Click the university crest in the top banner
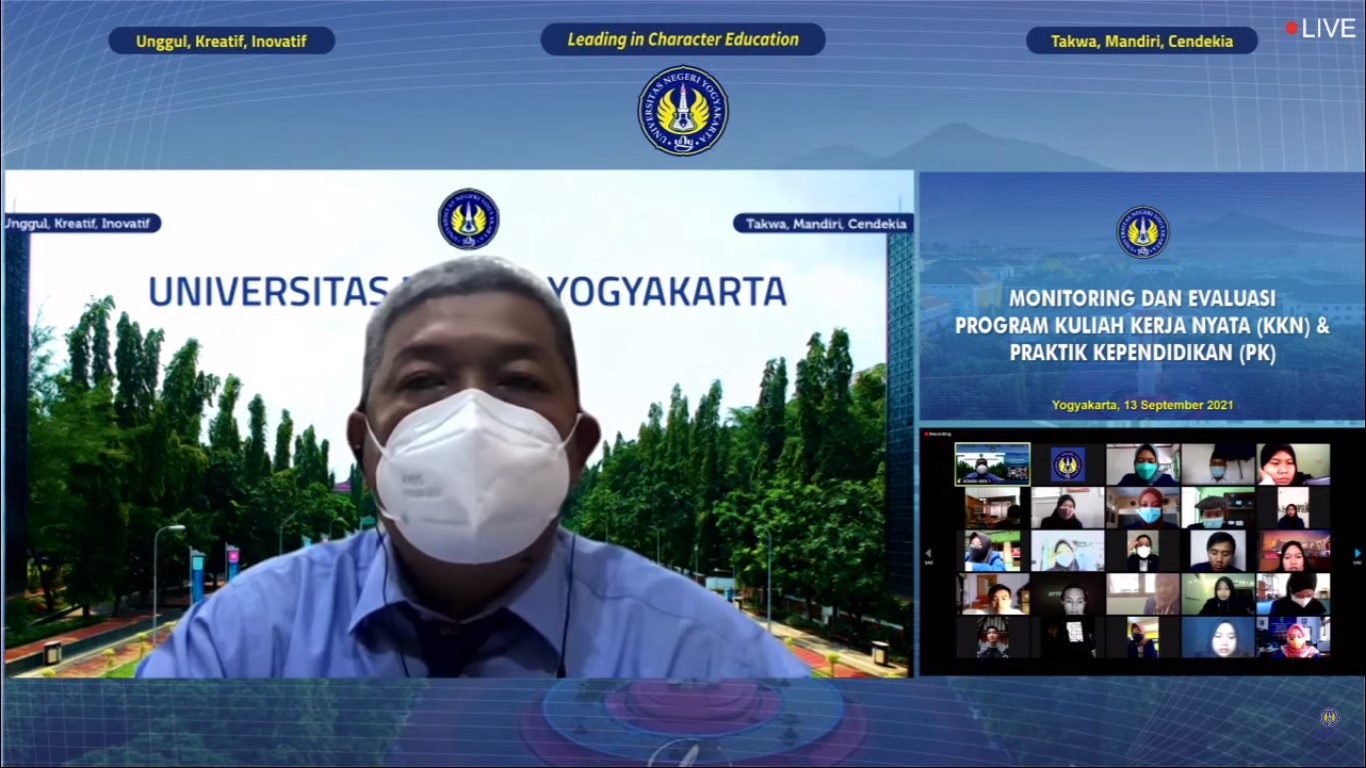Image resolution: width=1366 pixels, height=768 pixels. click(x=683, y=110)
